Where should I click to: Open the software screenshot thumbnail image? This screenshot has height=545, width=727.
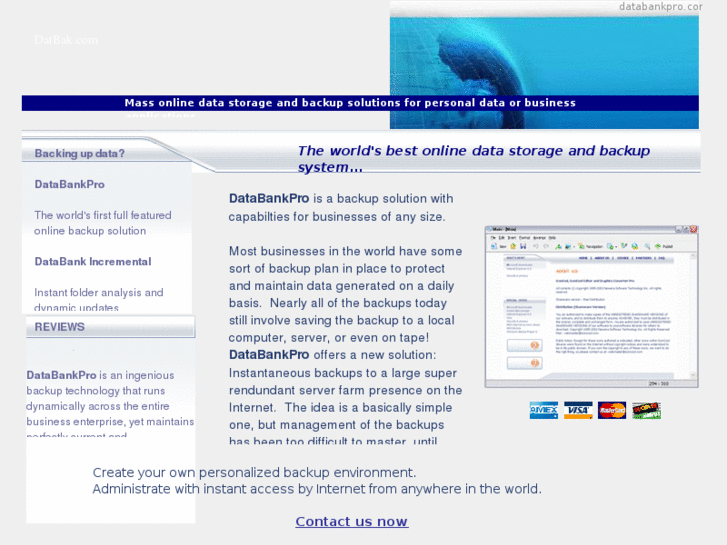click(x=592, y=307)
